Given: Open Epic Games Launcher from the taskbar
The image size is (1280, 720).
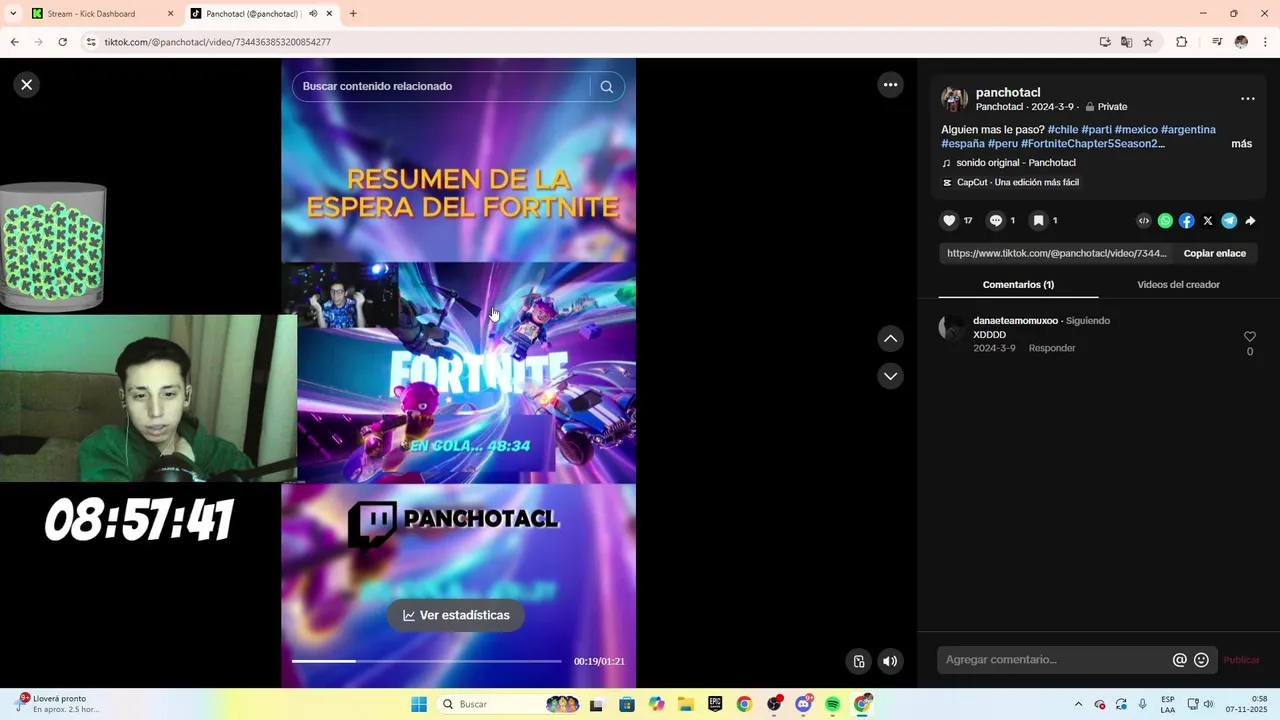Looking at the screenshot, I should pos(715,704).
